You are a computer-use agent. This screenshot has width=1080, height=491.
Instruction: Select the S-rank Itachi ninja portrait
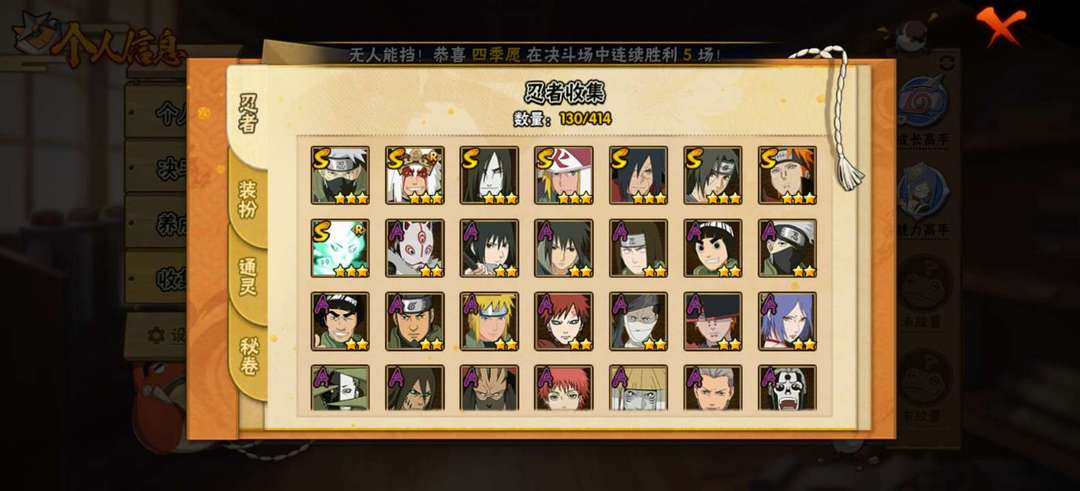tap(713, 175)
